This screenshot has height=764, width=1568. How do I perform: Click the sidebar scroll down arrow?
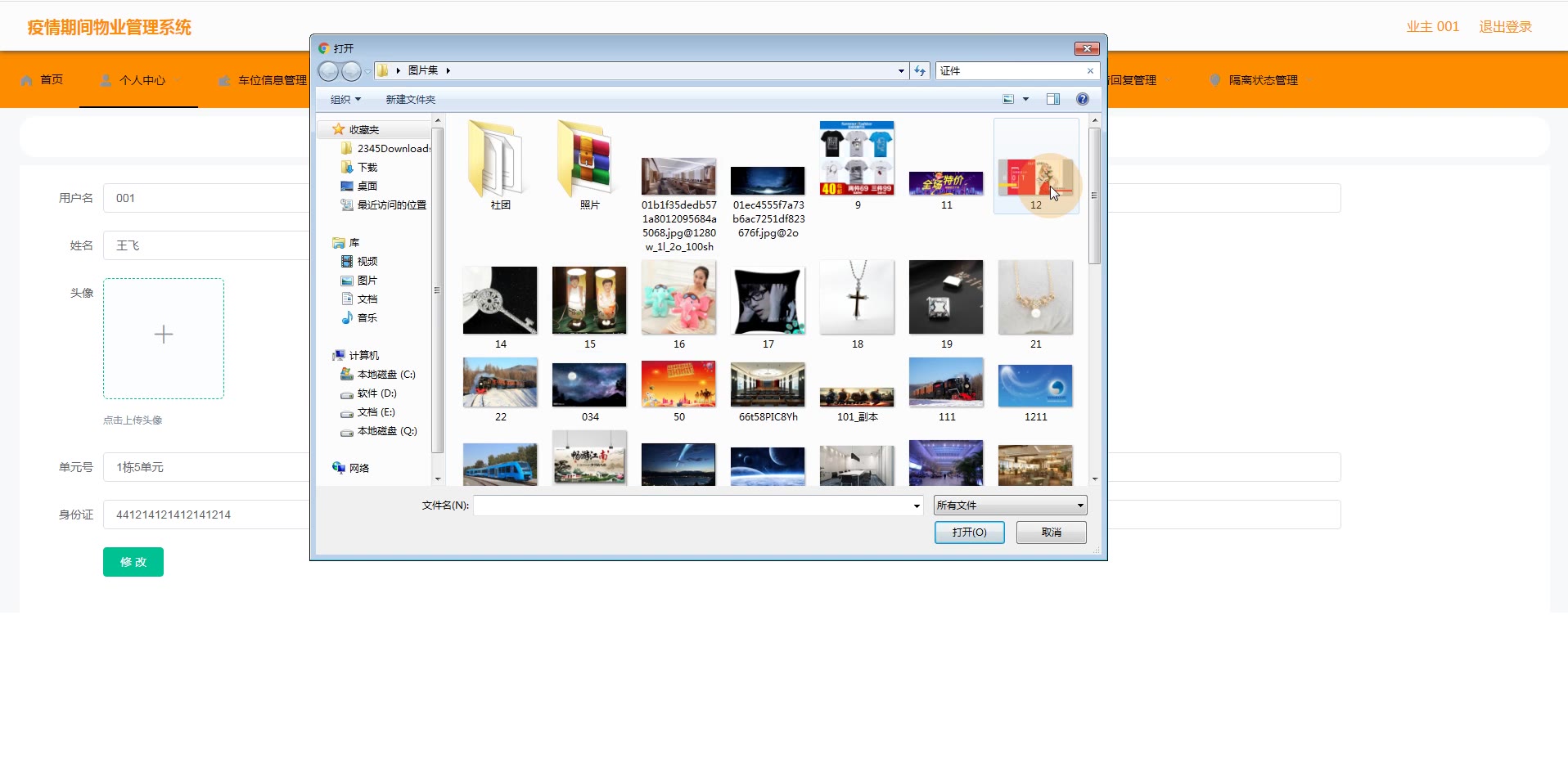tap(437, 479)
